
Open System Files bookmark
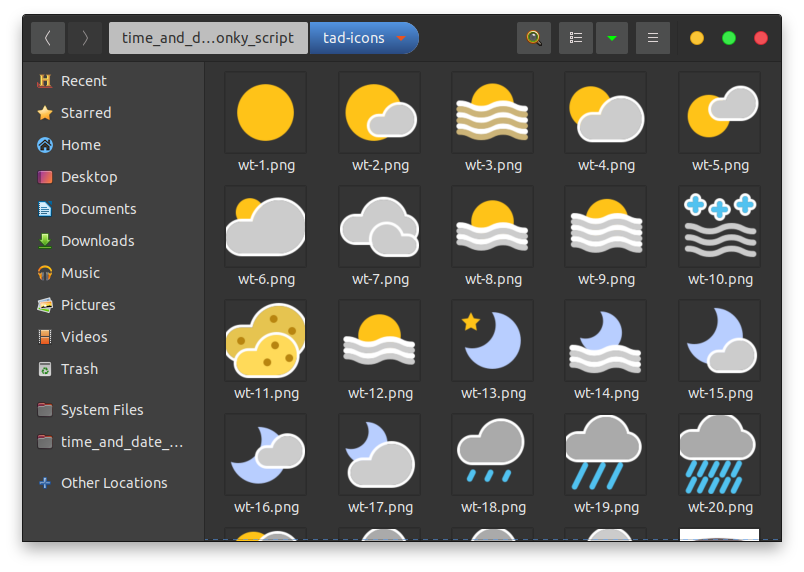point(113,410)
